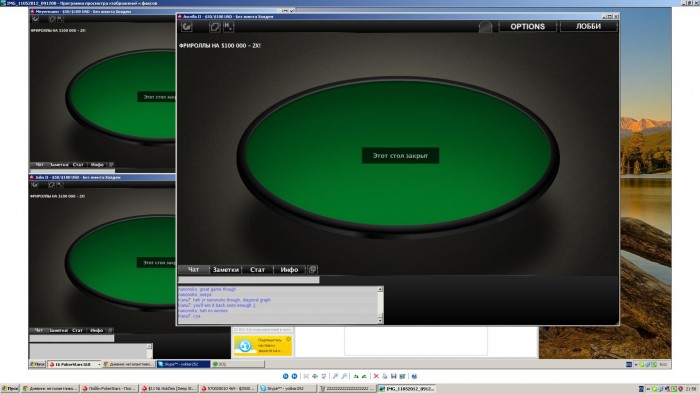Viewport: 700px width, 394px height.
Task: Rotate image counterclockwise in viewer toolbar
Action: click(x=364, y=376)
